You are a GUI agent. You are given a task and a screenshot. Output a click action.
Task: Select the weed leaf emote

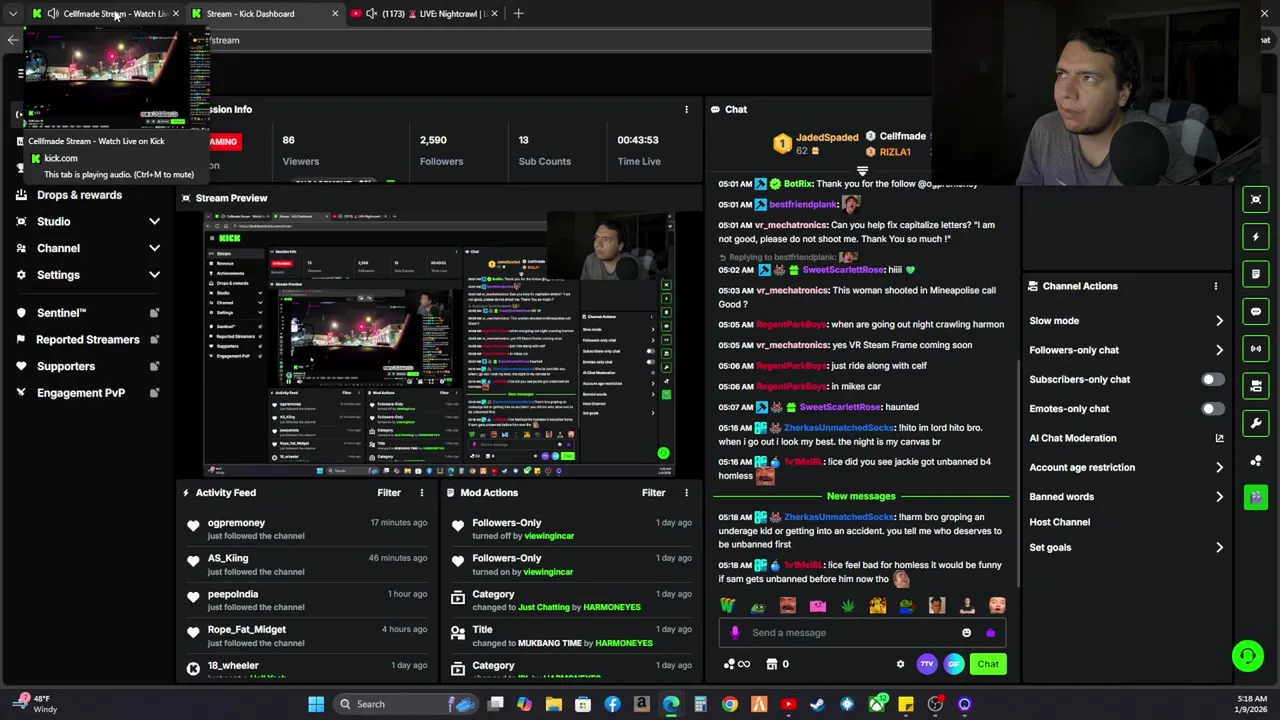(x=848, y=605)
